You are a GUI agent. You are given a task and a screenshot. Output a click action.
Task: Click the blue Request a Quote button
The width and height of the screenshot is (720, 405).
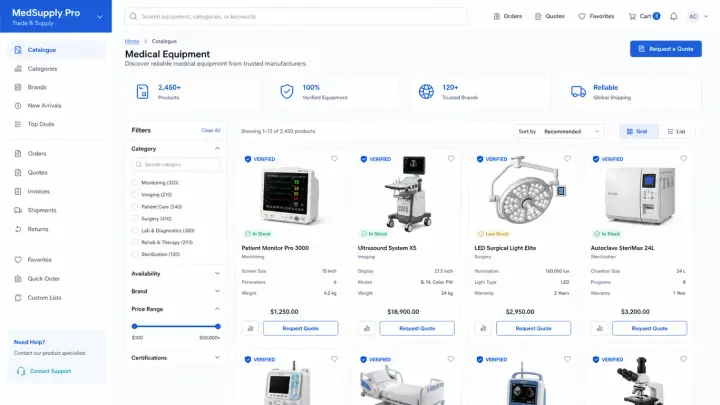coord(665,49)
